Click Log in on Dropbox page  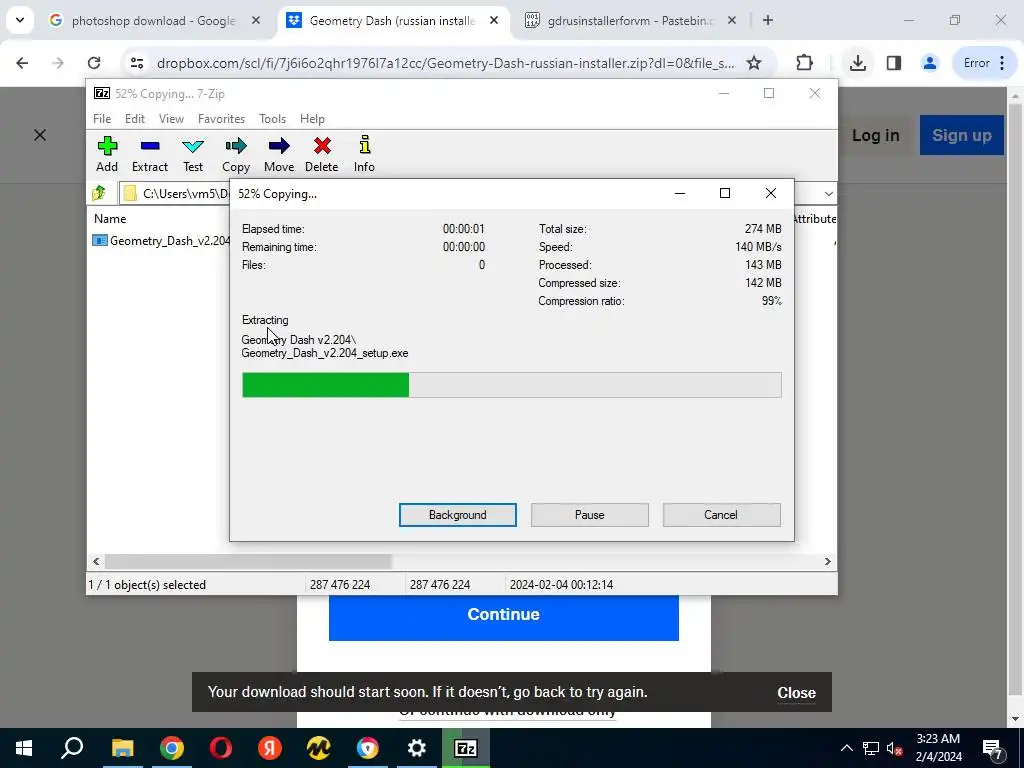pos(876,135)
